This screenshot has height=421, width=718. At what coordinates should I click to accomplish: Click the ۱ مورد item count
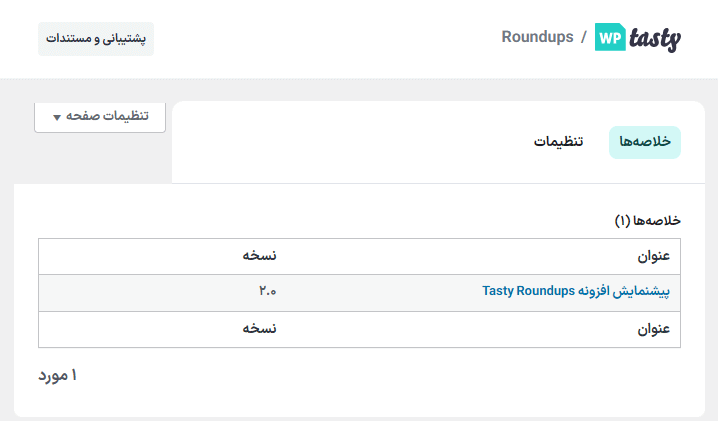(x=58, y=376)
